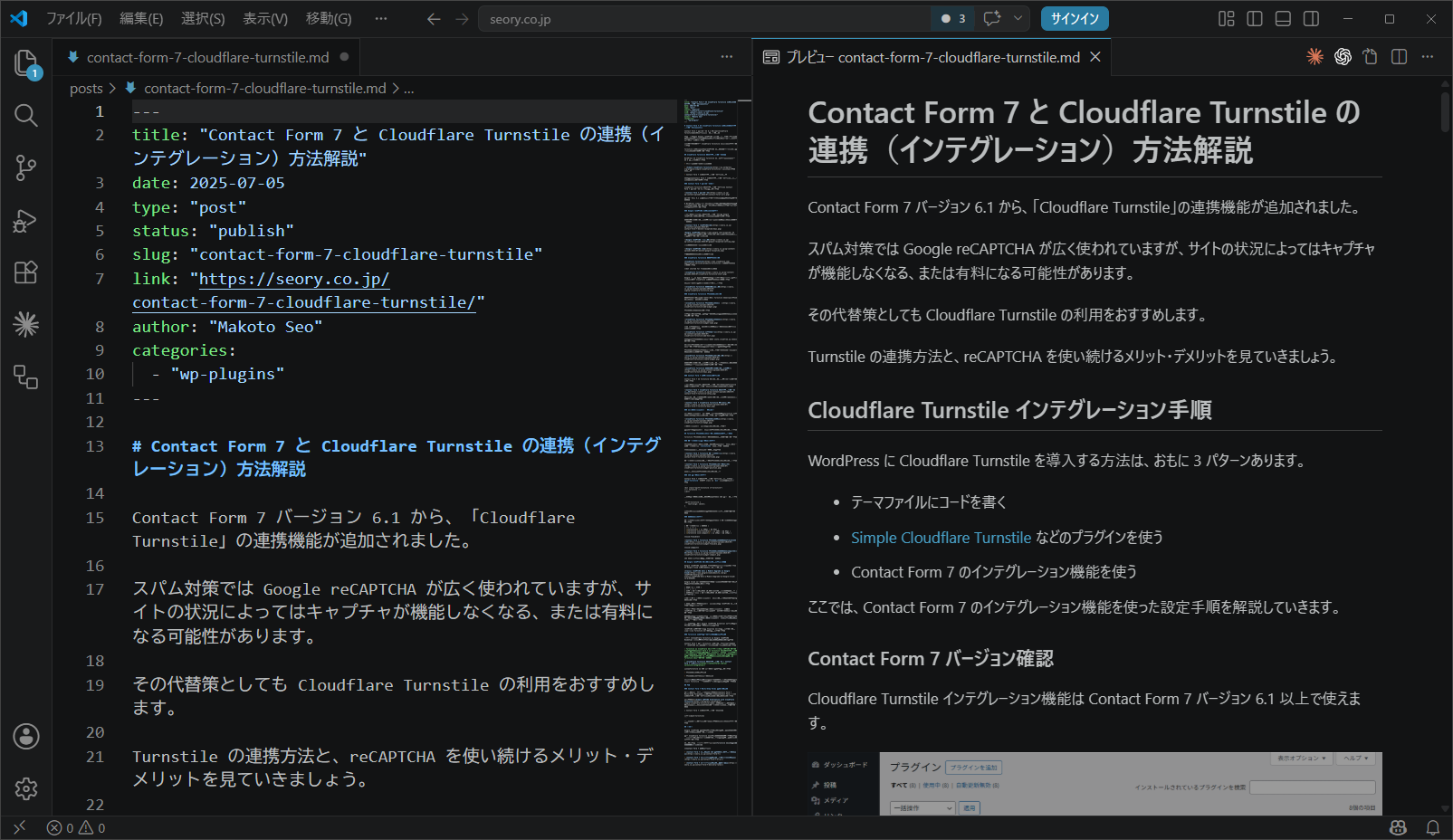Open the Manage gear icon

(26, 788)
